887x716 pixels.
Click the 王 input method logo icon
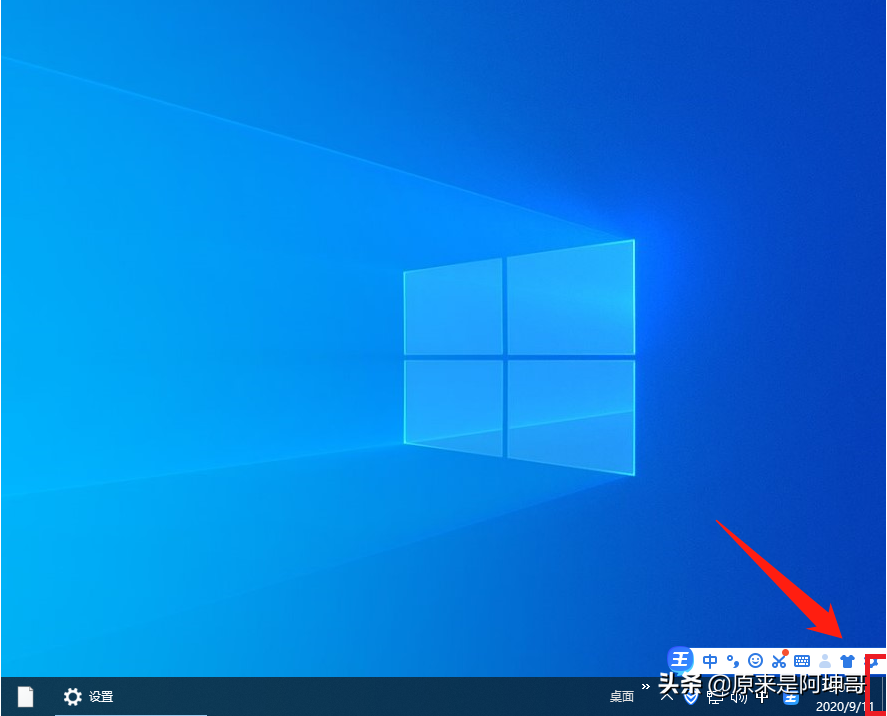tap(681, 660)
